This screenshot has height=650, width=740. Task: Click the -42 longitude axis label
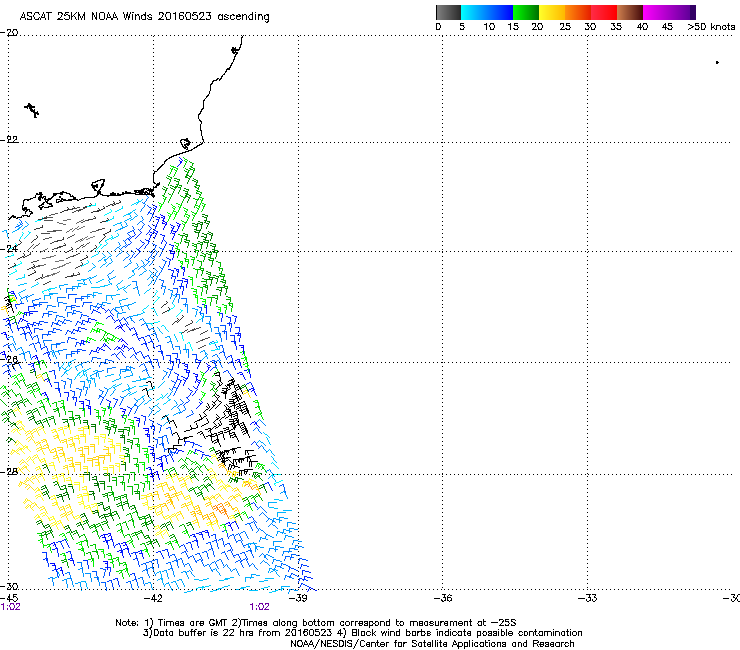(x=153, y=598)
